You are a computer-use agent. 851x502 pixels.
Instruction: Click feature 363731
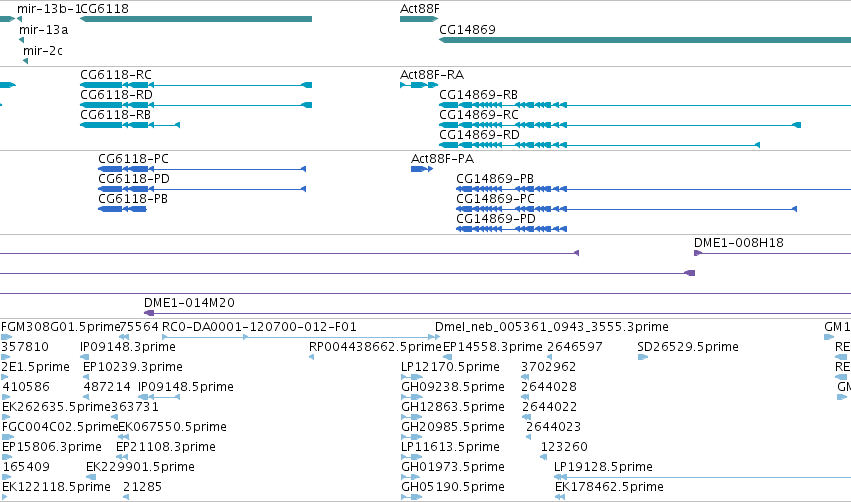pos(115,417)
